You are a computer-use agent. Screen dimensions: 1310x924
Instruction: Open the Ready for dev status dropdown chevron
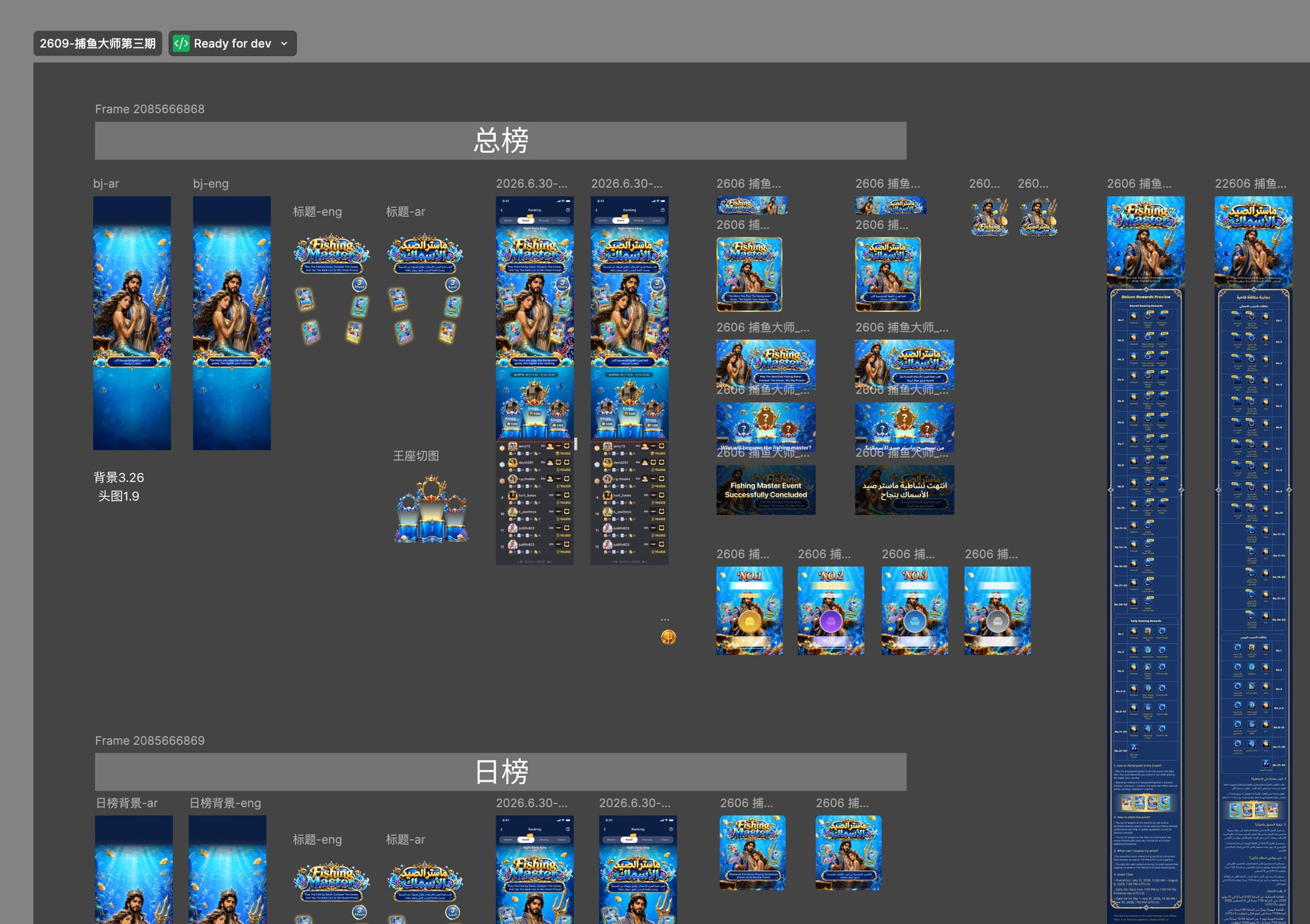(284, 44)
